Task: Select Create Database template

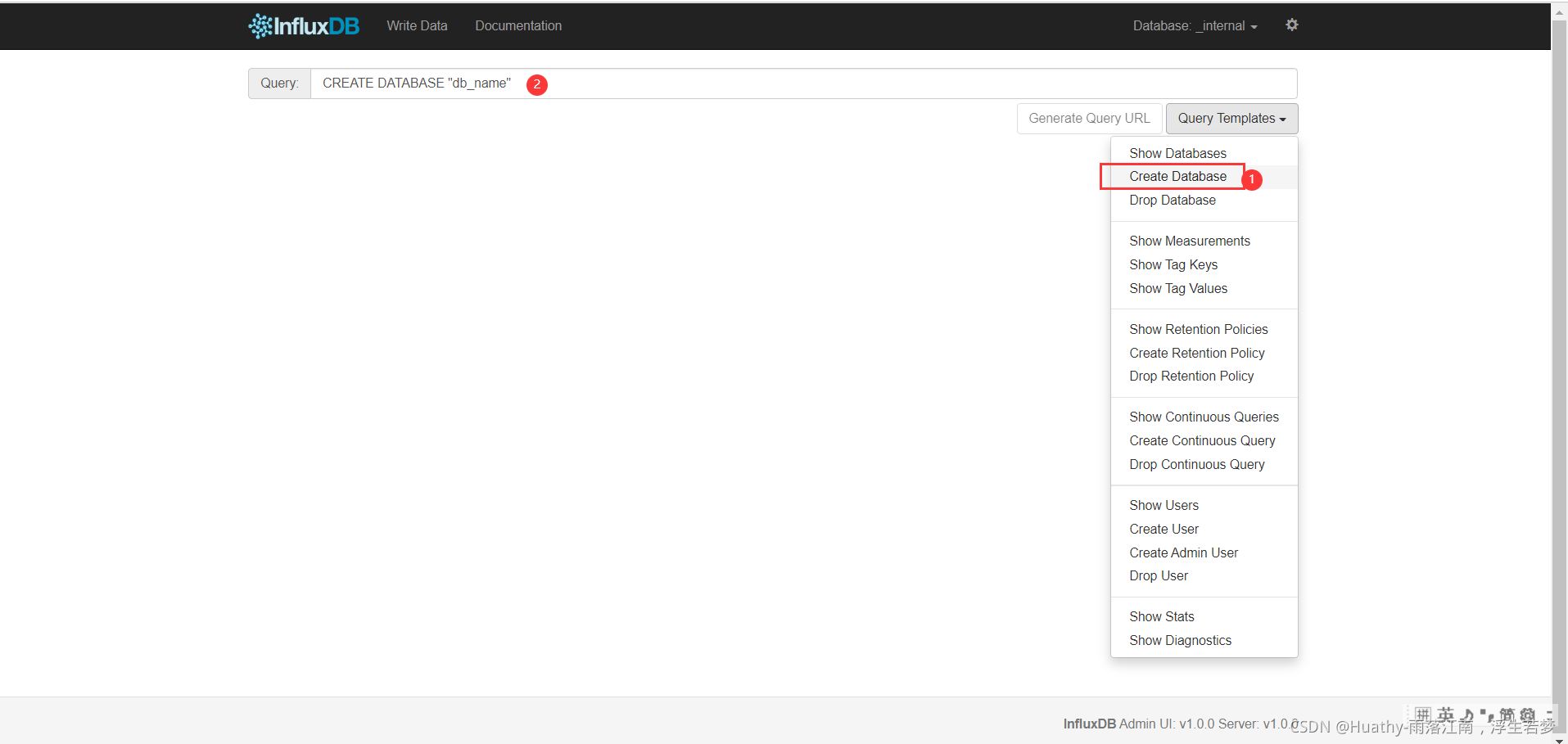Action: [1204, 177]
